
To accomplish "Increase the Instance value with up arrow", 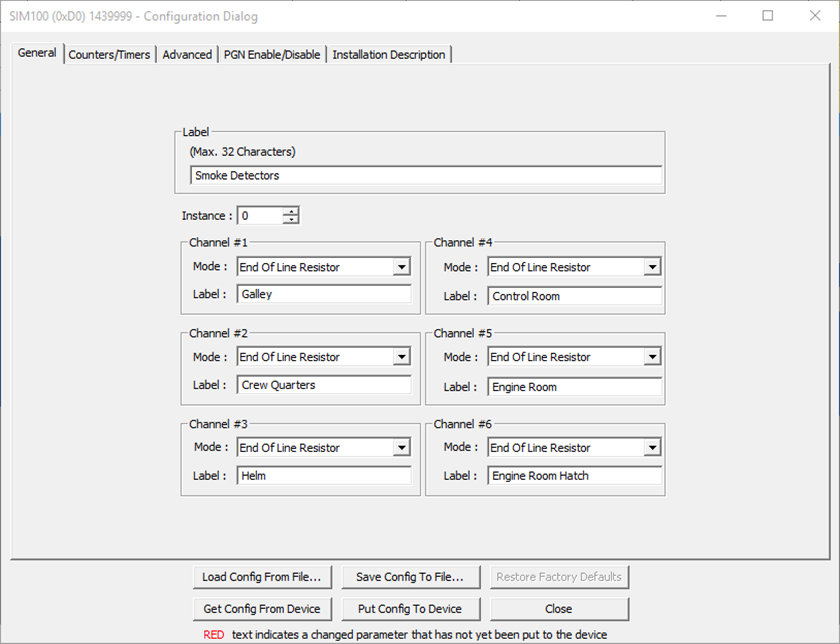I will (x=290, y=211).
